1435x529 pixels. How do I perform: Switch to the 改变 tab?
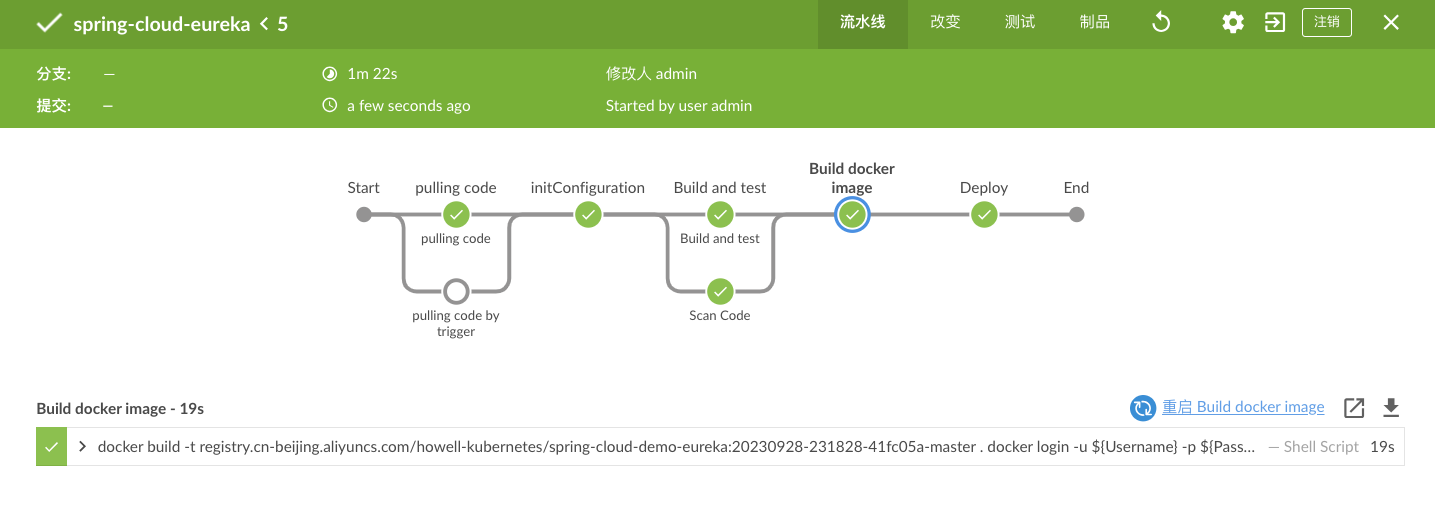pos(945,23)
